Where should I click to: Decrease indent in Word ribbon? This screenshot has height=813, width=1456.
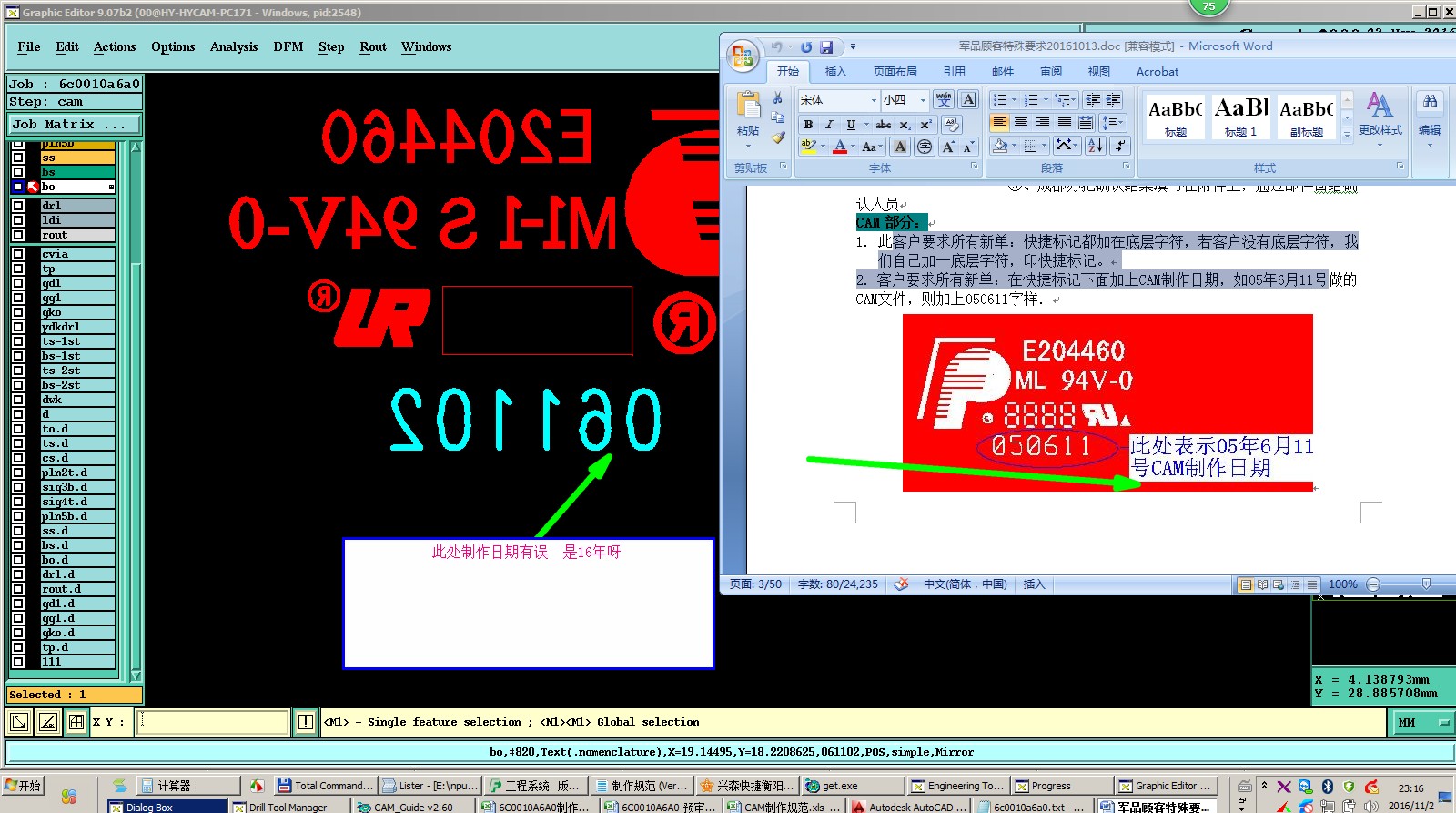coord(1093,99)
